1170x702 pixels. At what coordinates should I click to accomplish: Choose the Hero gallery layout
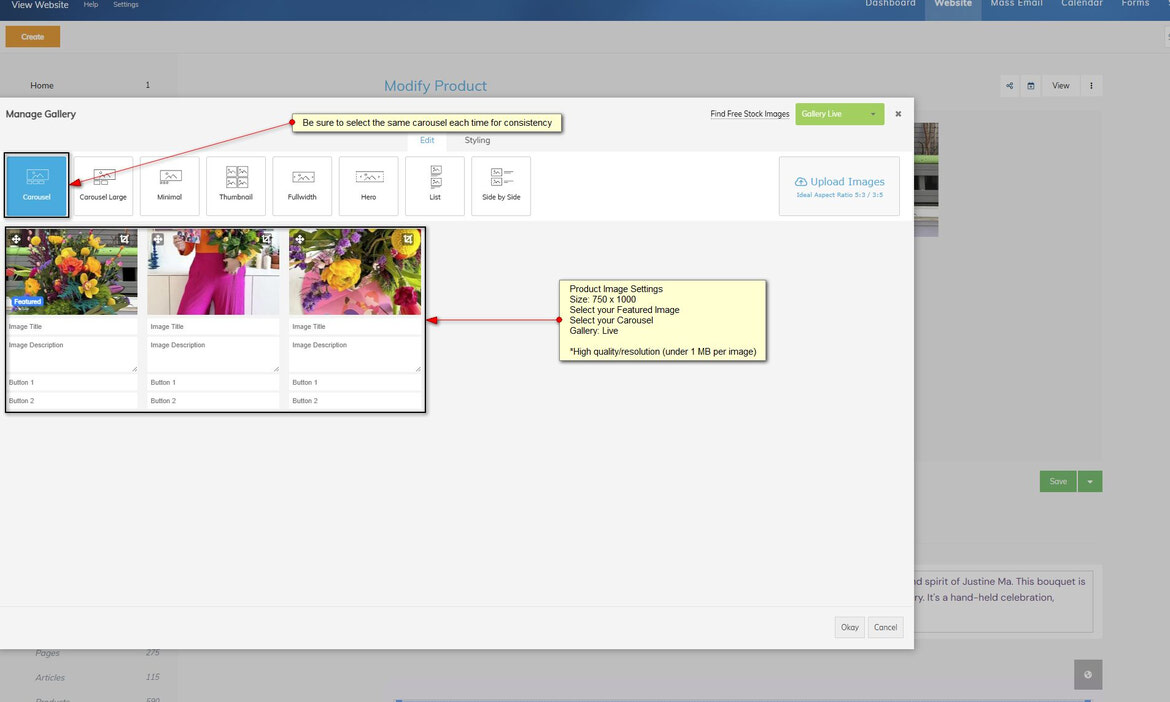click(x=369, y=186)
